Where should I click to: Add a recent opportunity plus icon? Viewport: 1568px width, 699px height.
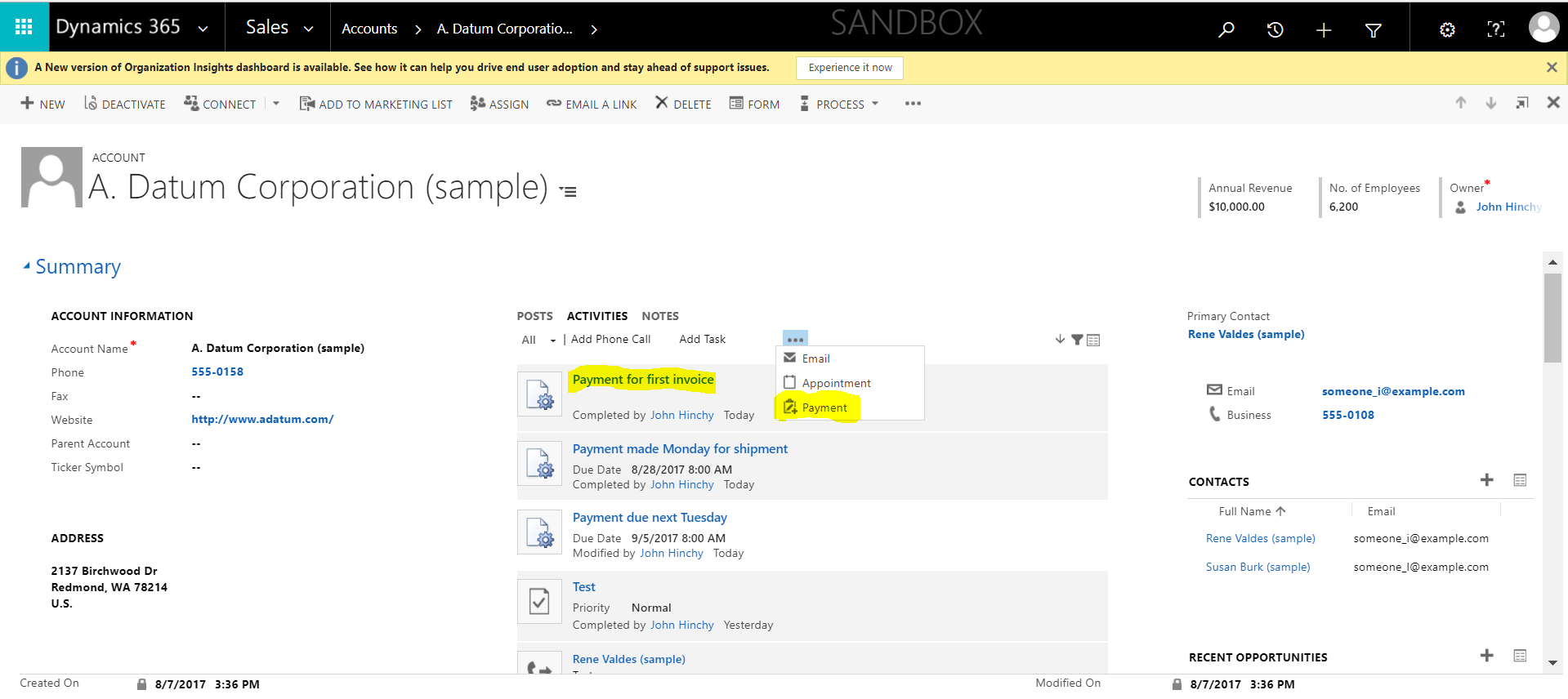point(1486,656)
